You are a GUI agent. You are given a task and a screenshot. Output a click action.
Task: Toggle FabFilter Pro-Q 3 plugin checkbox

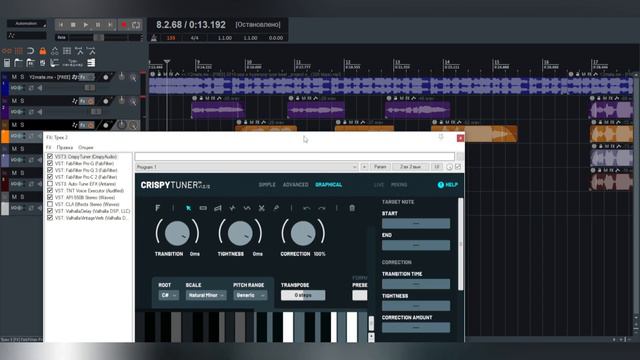pos(50,170)
